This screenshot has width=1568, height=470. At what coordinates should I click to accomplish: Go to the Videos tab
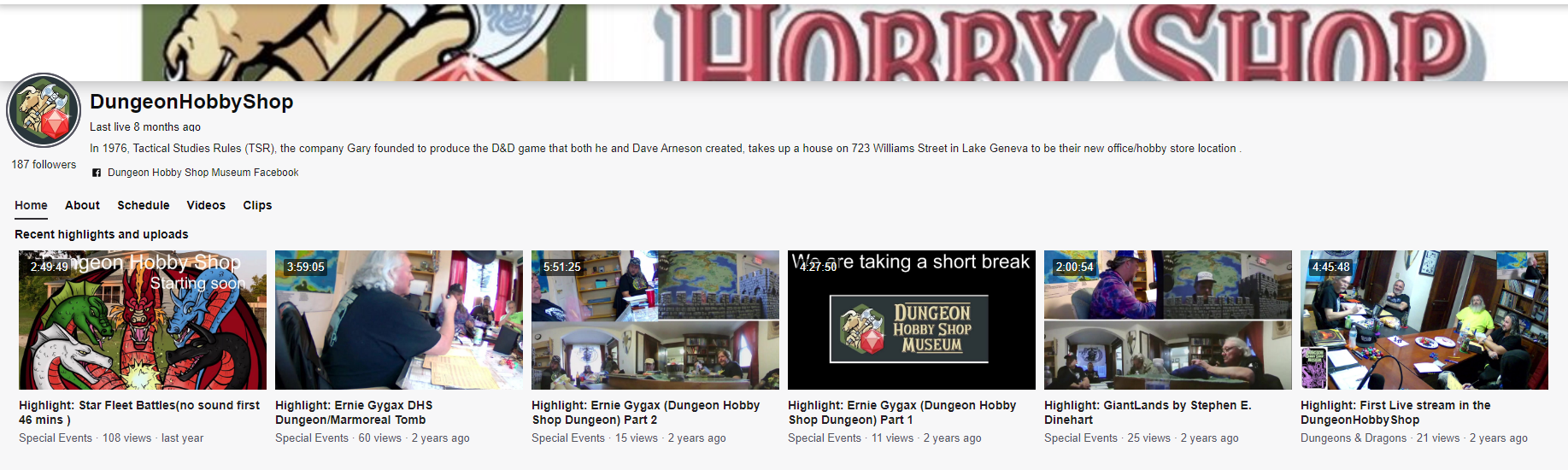(206, 205)
